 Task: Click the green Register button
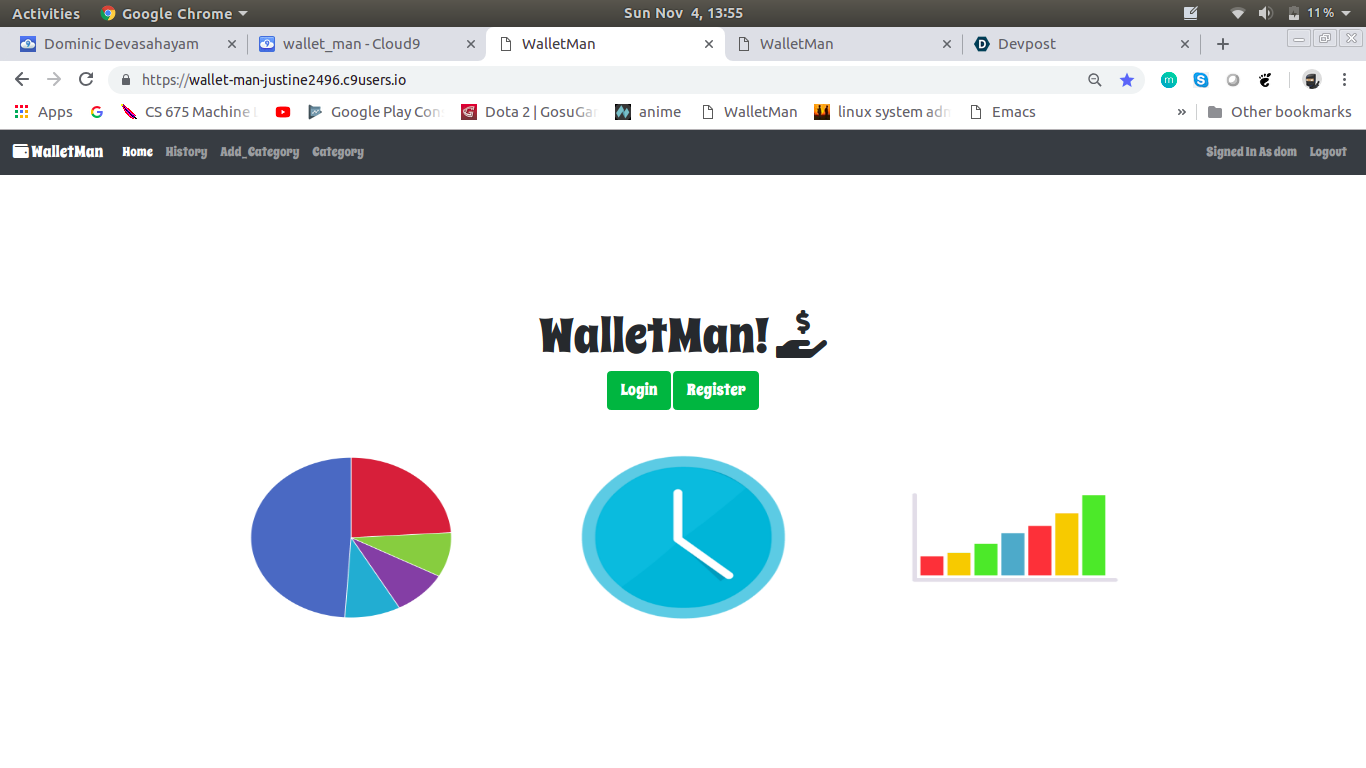coord(716,390)
